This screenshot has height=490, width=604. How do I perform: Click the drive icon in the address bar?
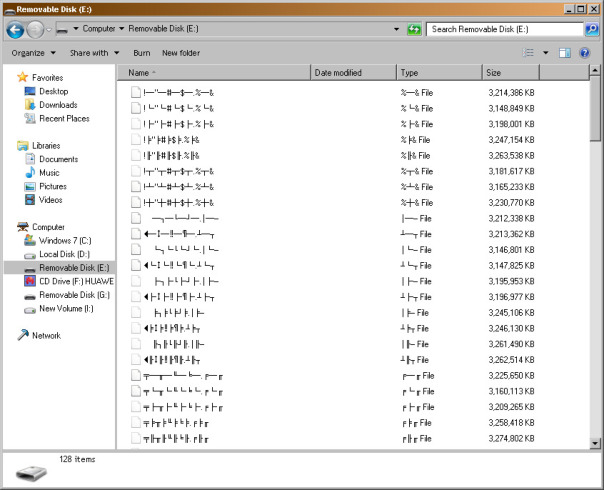click(62, 29)
